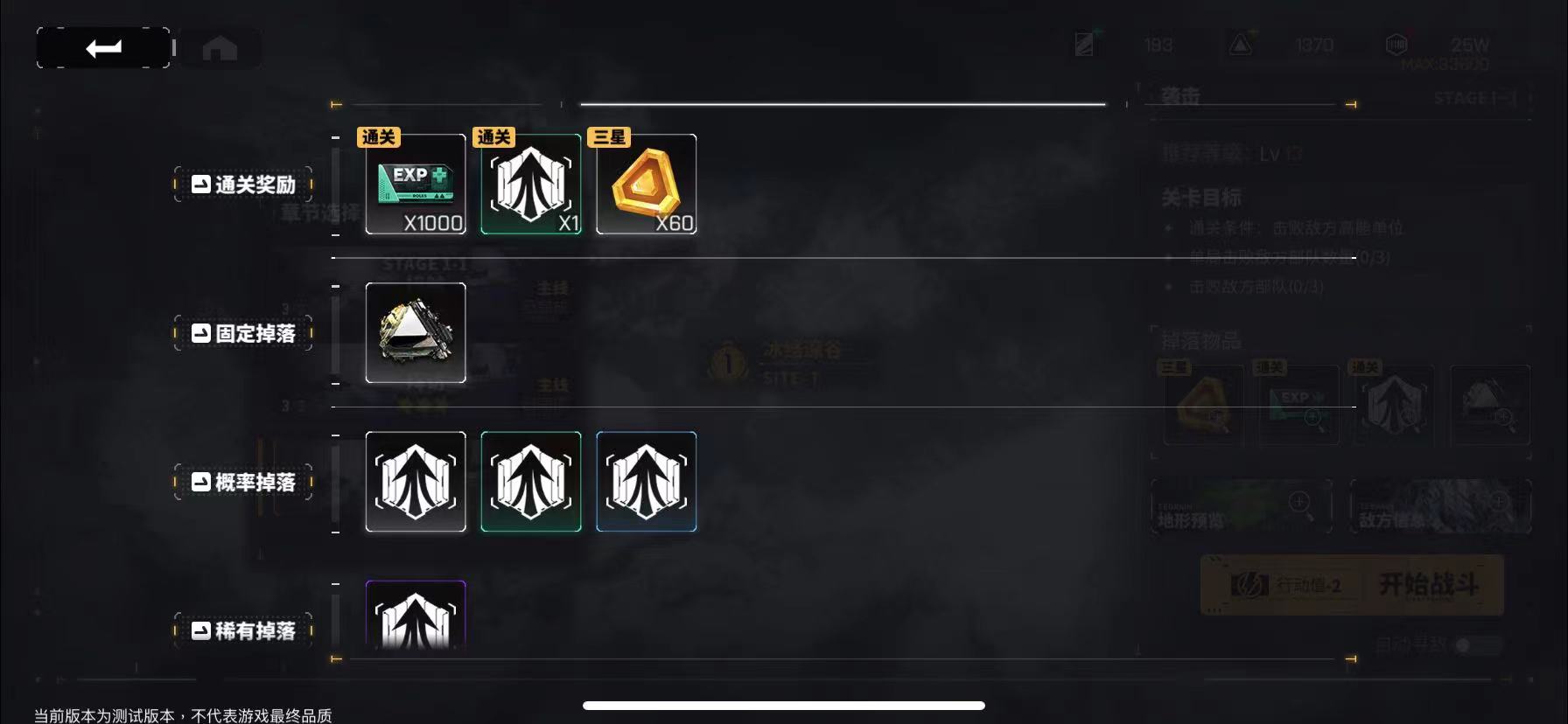This screenshot has height=724, width=1568.
Task: Select the purple-framed rare drop emblem
Action: pyautogui.click(x=416, y=615)
